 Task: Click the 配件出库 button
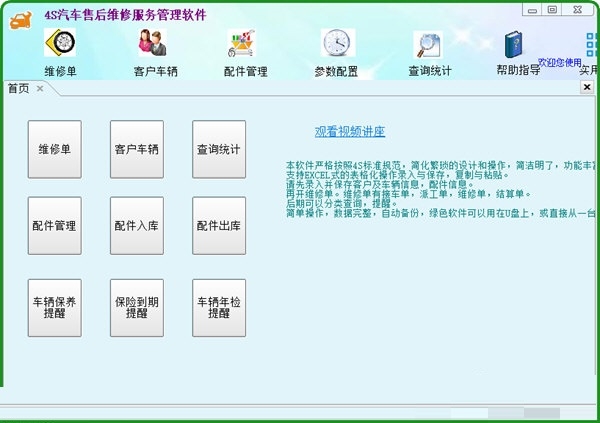point(219,226)
